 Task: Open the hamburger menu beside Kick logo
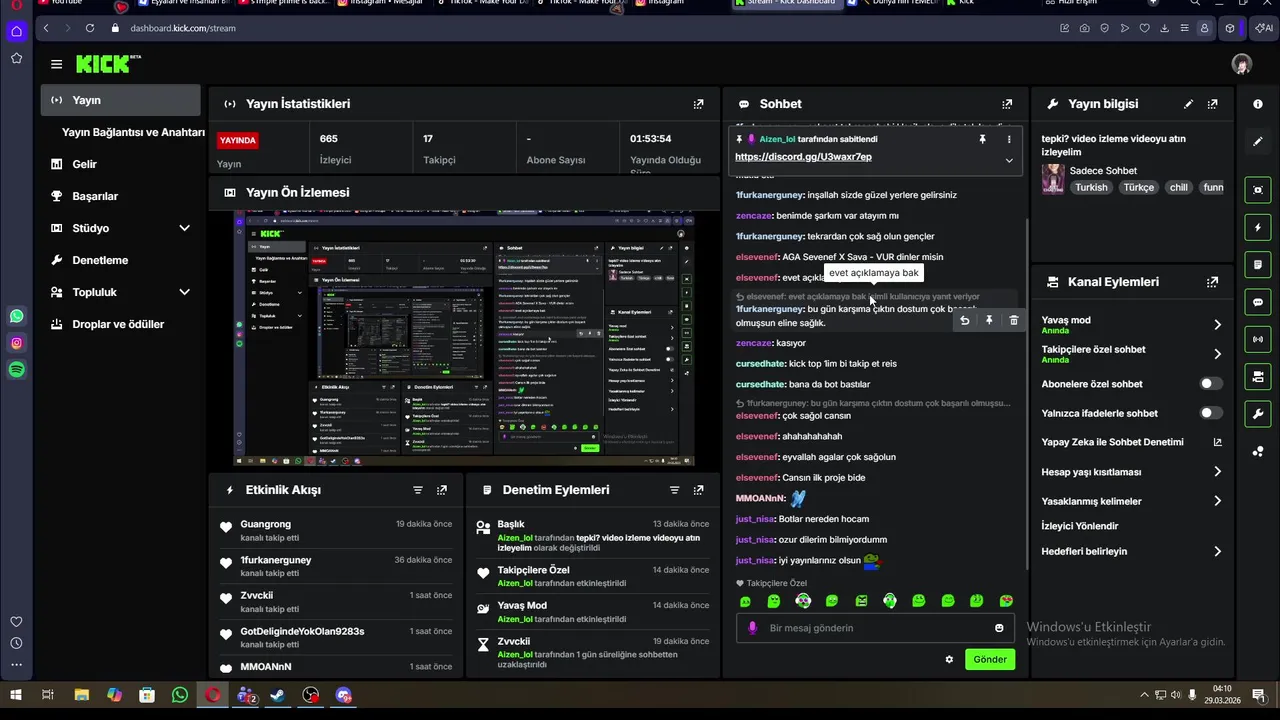click(x=56, y=64)
